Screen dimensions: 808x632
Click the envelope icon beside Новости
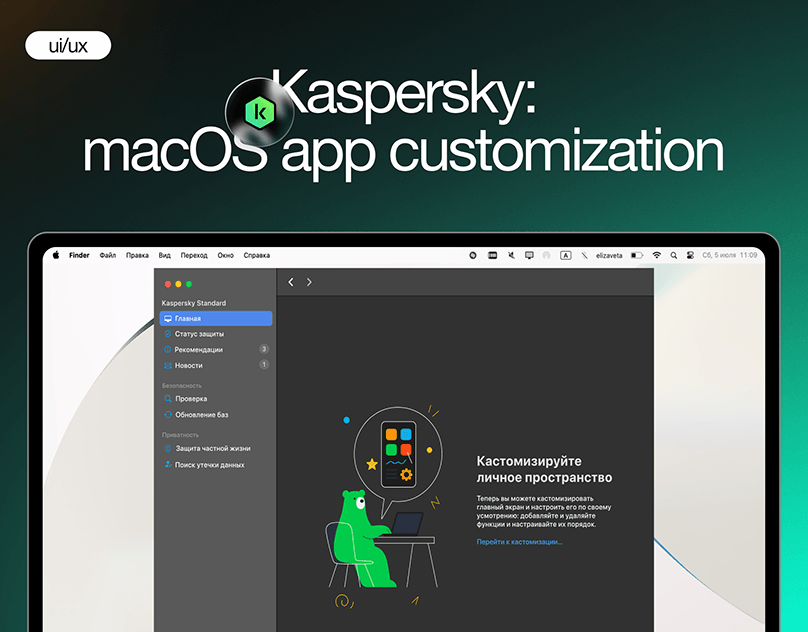(x=168, y=365)
